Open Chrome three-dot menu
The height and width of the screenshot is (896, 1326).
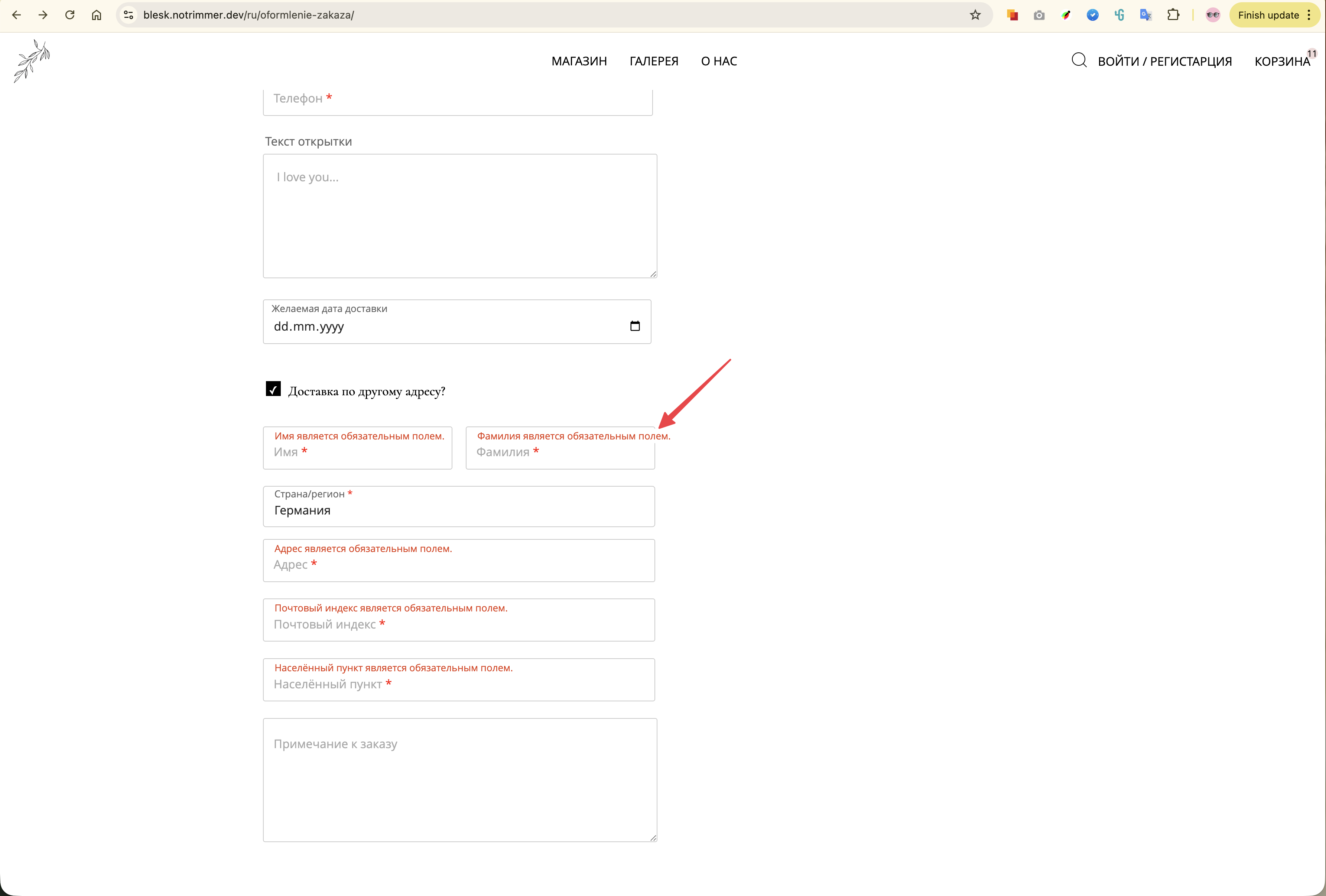coord(1309,15)
